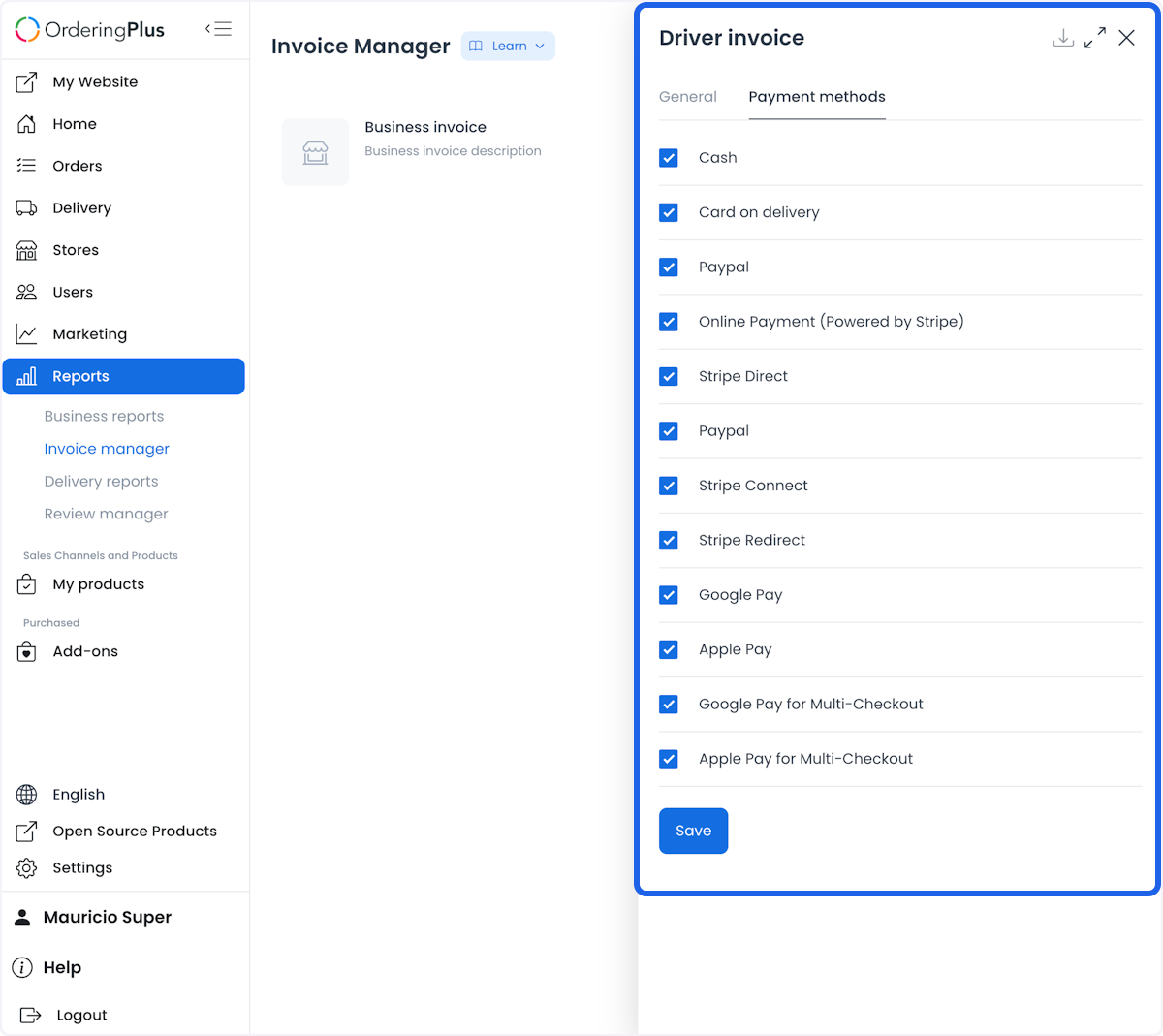Open Review manager submenu item
Image resolution: width=1163 pixels, height=1036 pixels.
[x=106, y=514]
